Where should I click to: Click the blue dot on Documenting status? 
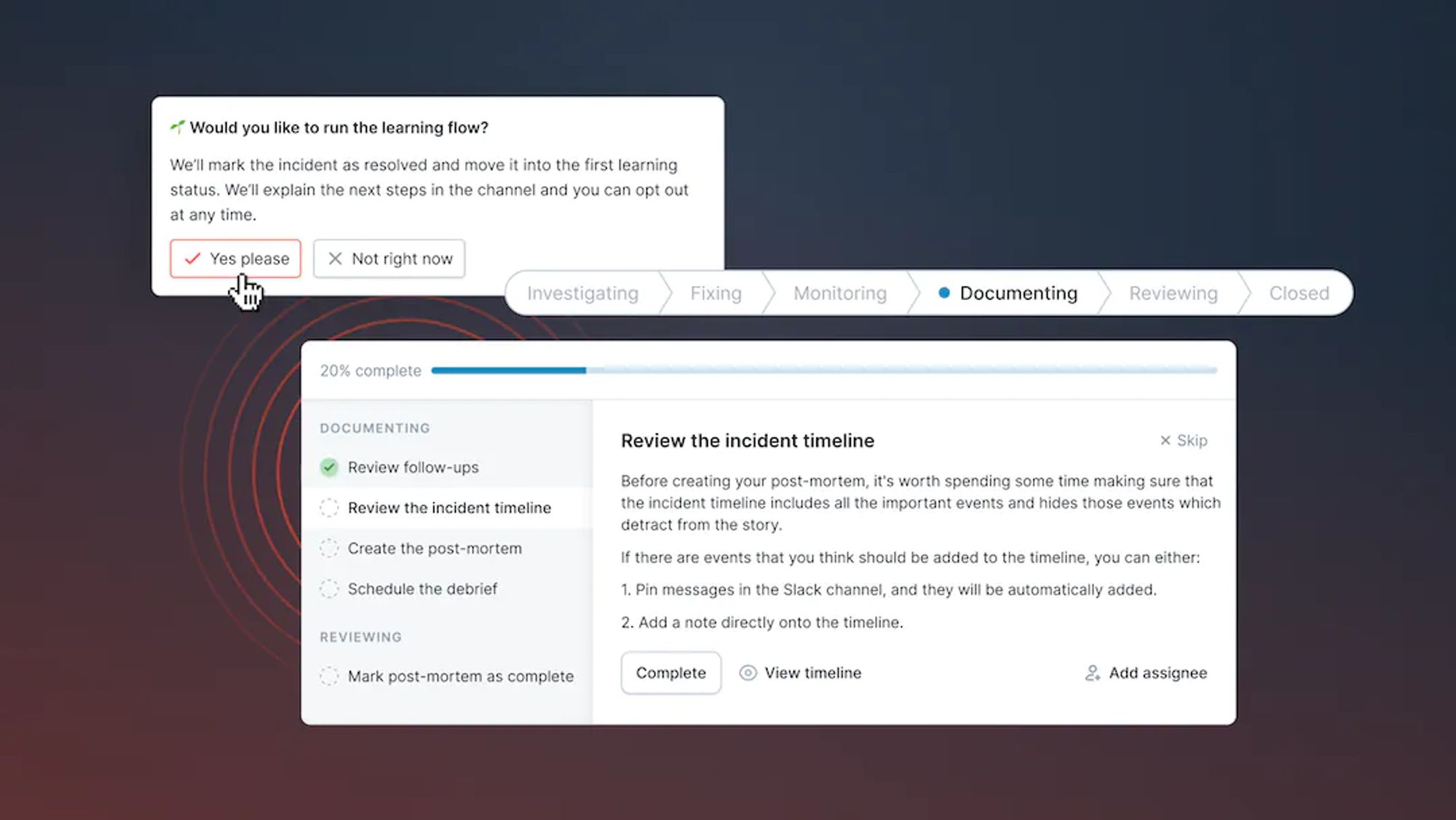[x=944, y=293]
